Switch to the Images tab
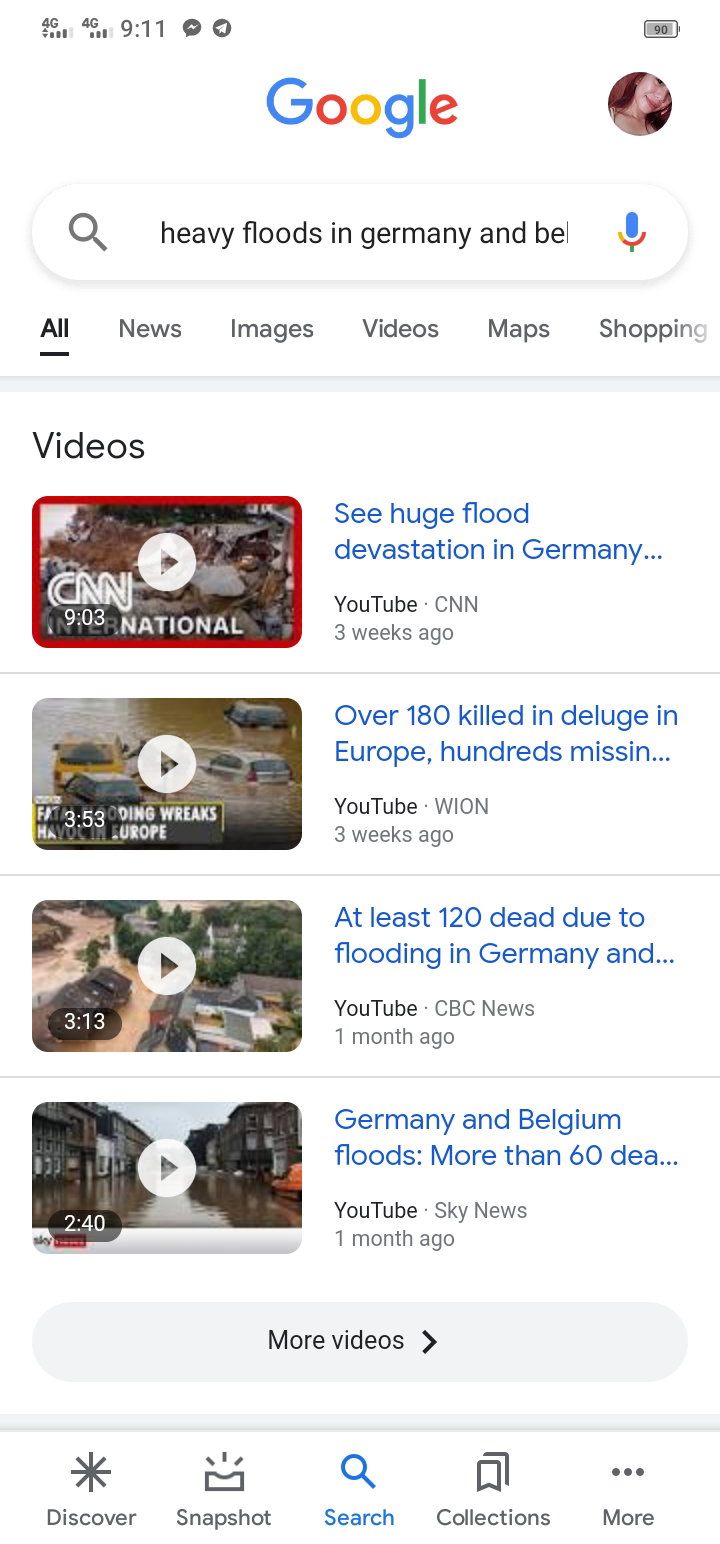 pyautogui.click(x=272, y=329)
